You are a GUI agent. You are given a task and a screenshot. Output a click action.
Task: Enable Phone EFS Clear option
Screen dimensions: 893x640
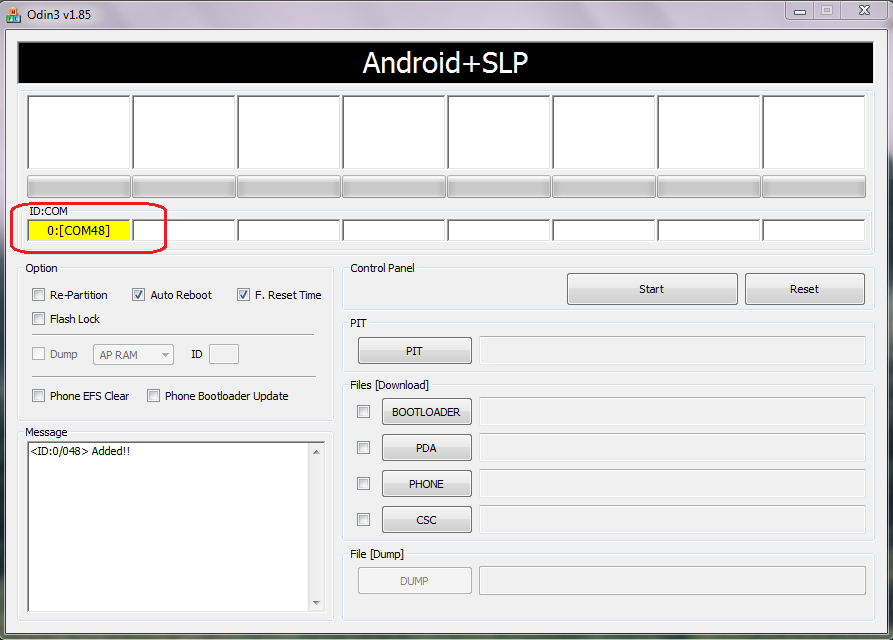pos(38,396)
